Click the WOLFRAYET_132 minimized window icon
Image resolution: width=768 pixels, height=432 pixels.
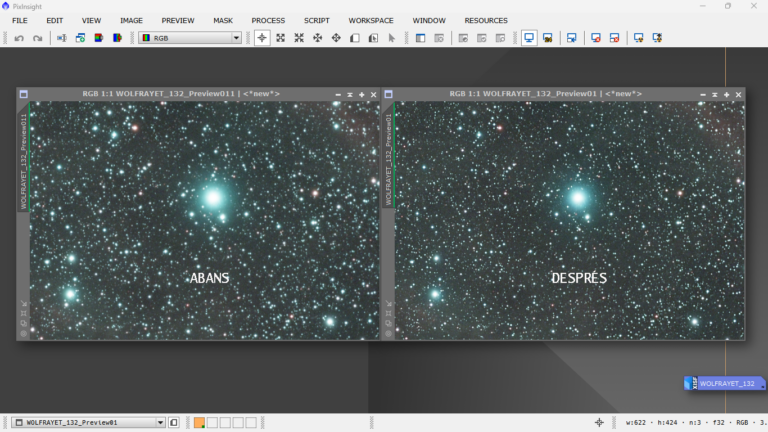coord(724,383)
